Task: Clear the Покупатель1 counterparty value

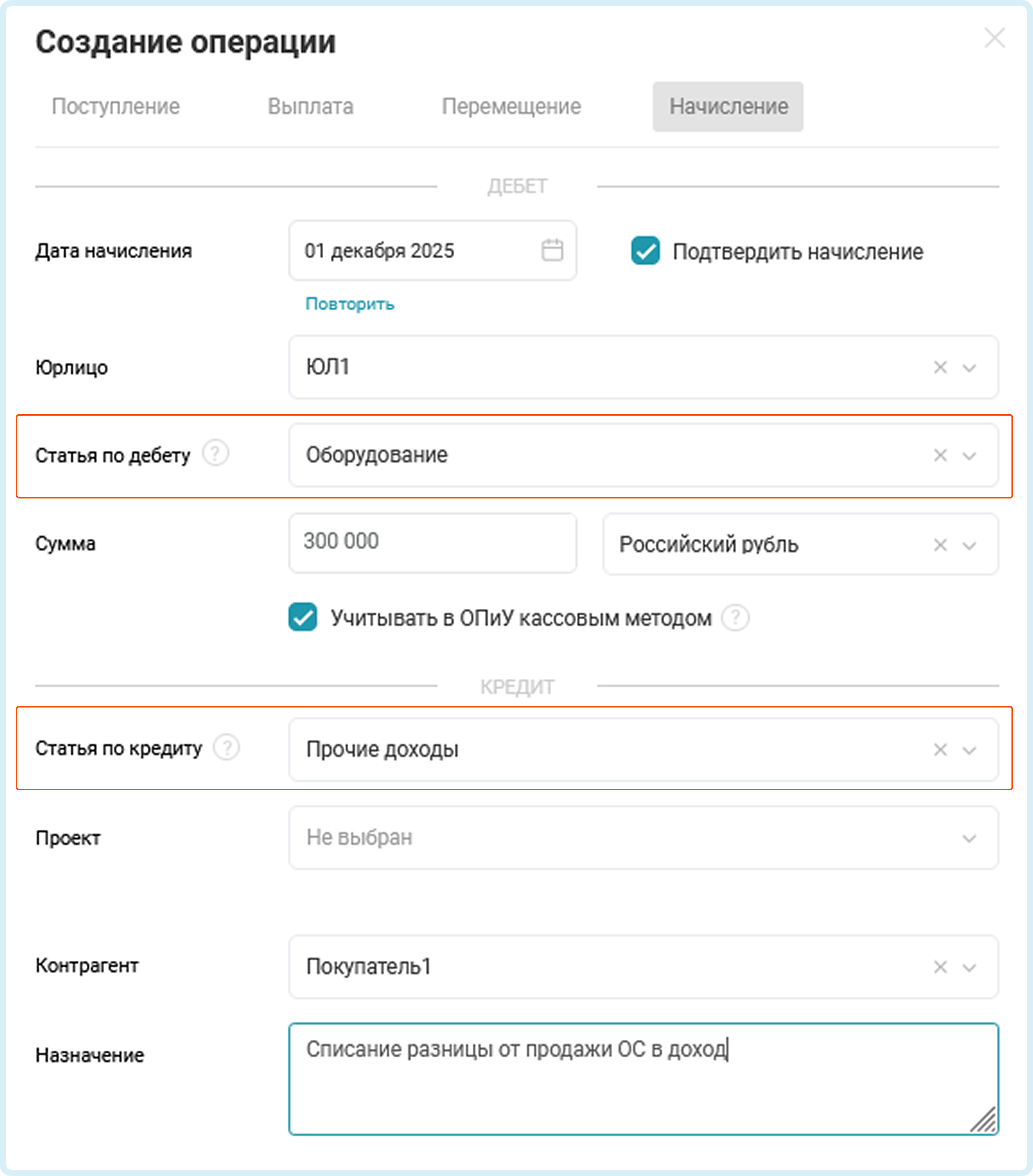Action: (940, 967)
